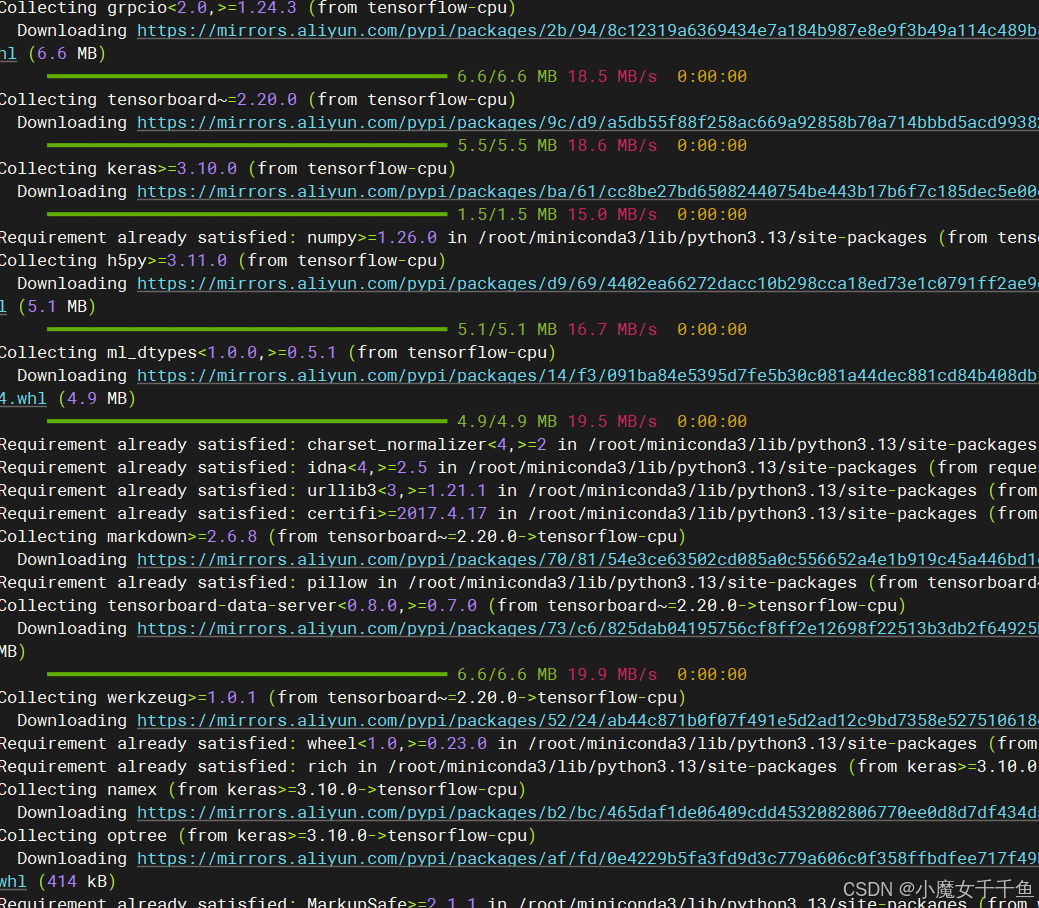This screenshot has height=908, width=1039.
Task: Open the keras package download URL
Action: tap(588, 192)
